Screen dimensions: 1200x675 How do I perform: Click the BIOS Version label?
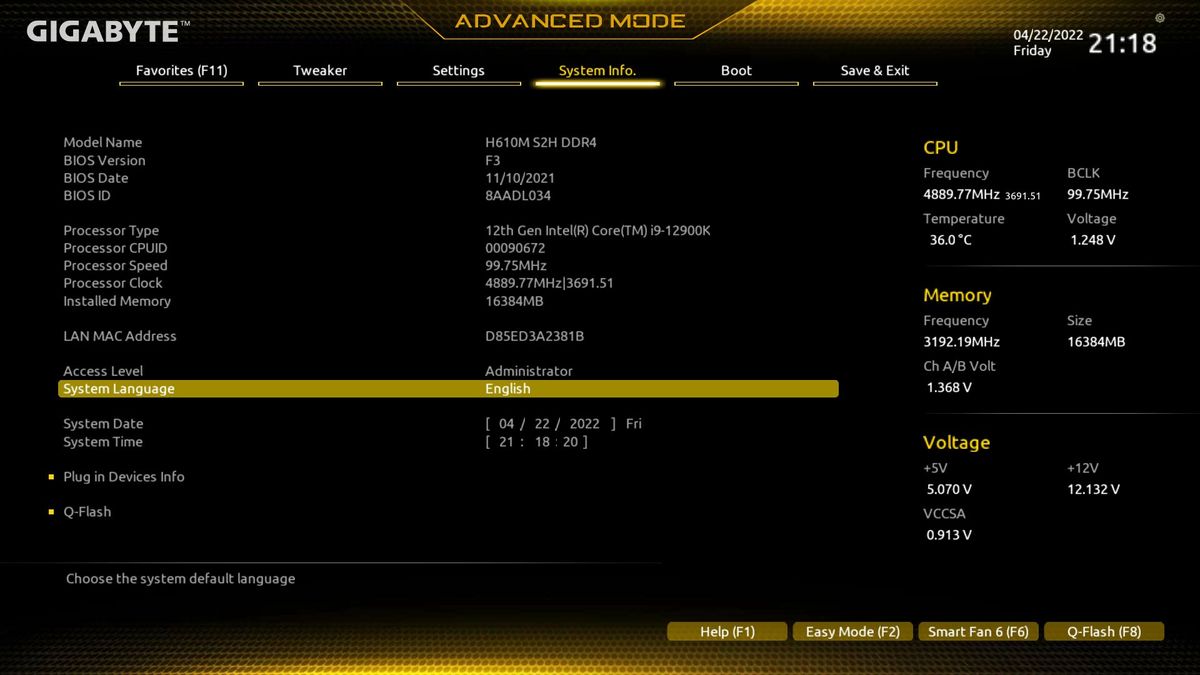pyautogui.click(x=104, y=161)
